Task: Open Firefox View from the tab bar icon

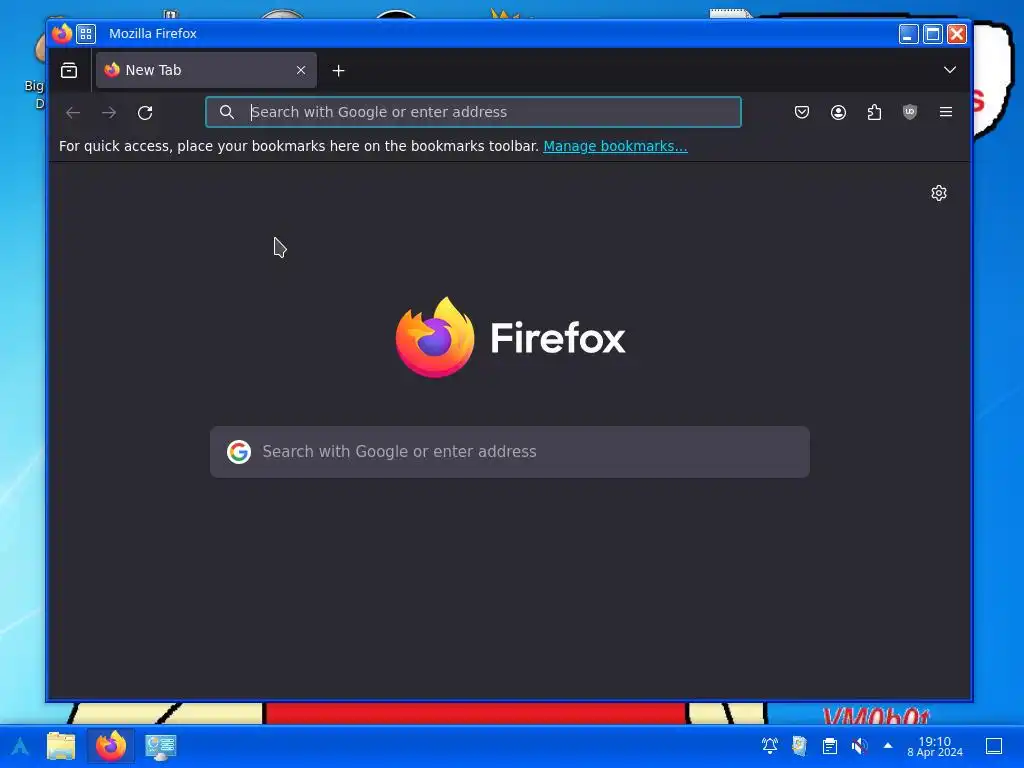Action: 69,70
